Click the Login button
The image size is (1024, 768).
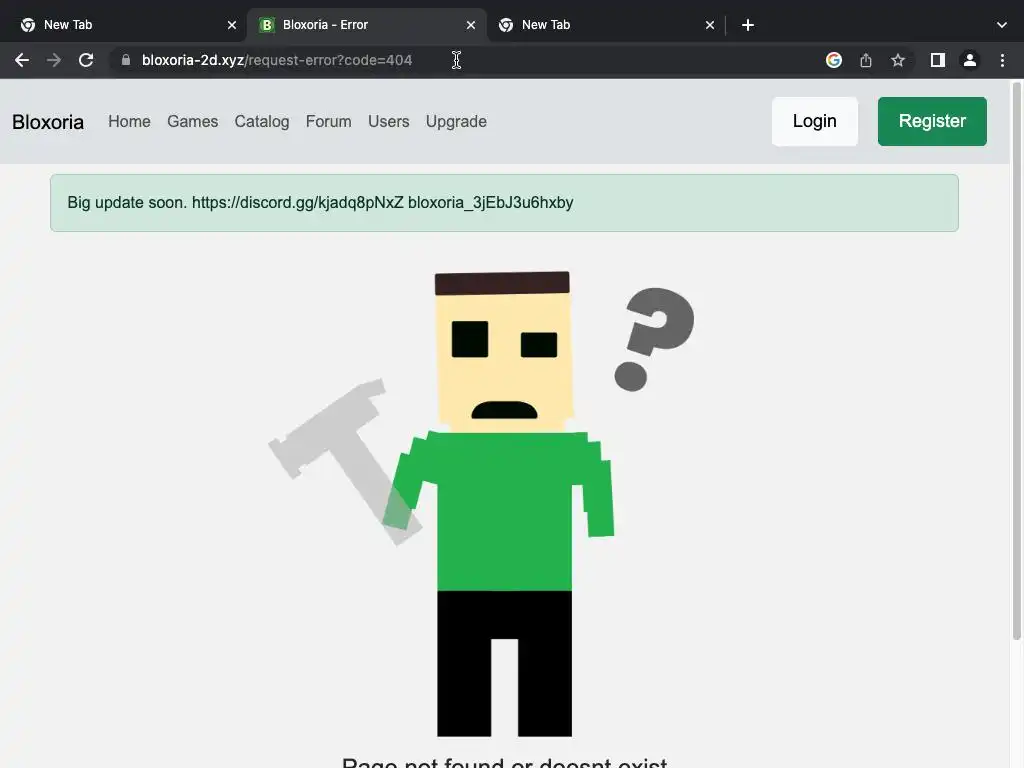(814, 121)
